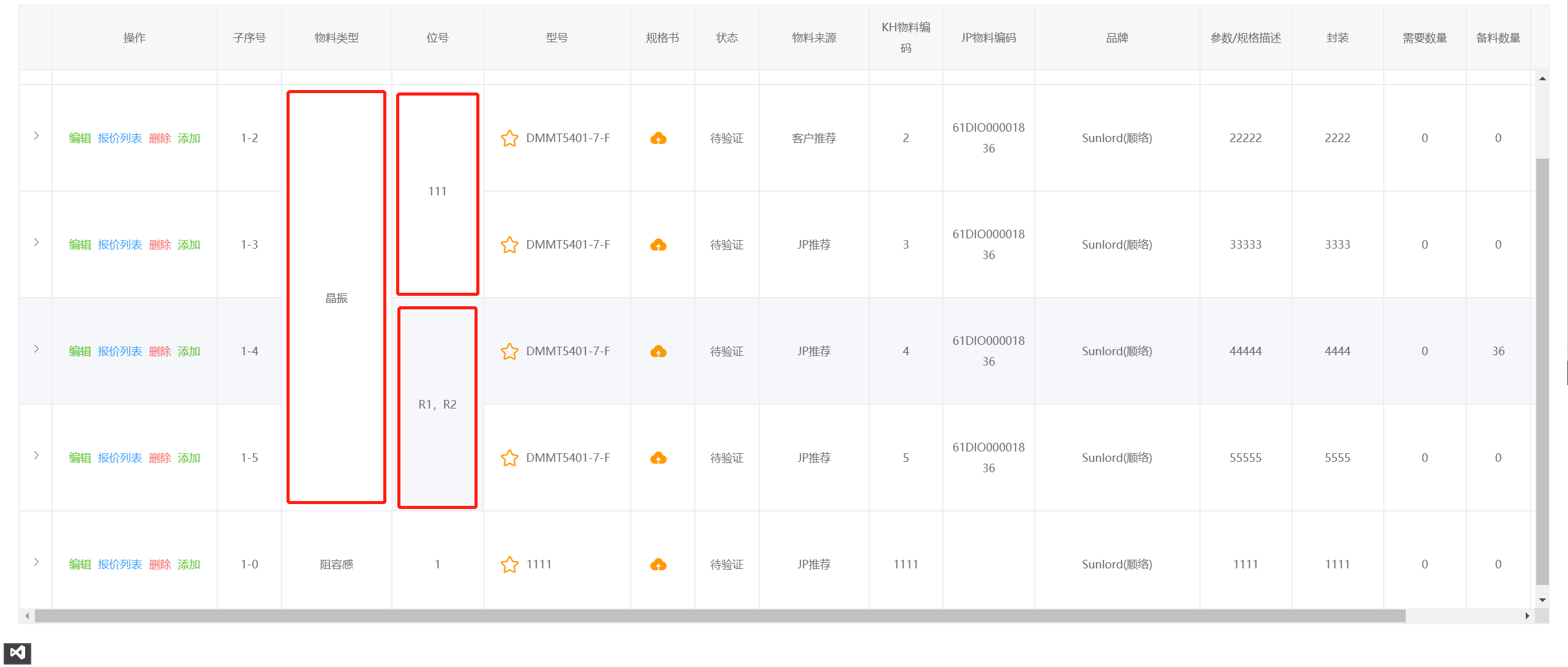Viewport: 1568px width, 667px height.
Task: Click 删除 in row 1-3
Action: click(160, 244)
